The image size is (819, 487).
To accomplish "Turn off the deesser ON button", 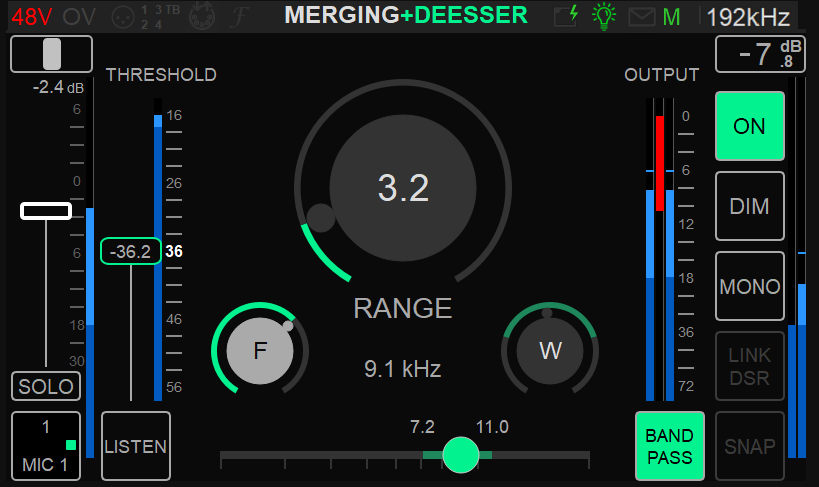I will coord(749,126).
